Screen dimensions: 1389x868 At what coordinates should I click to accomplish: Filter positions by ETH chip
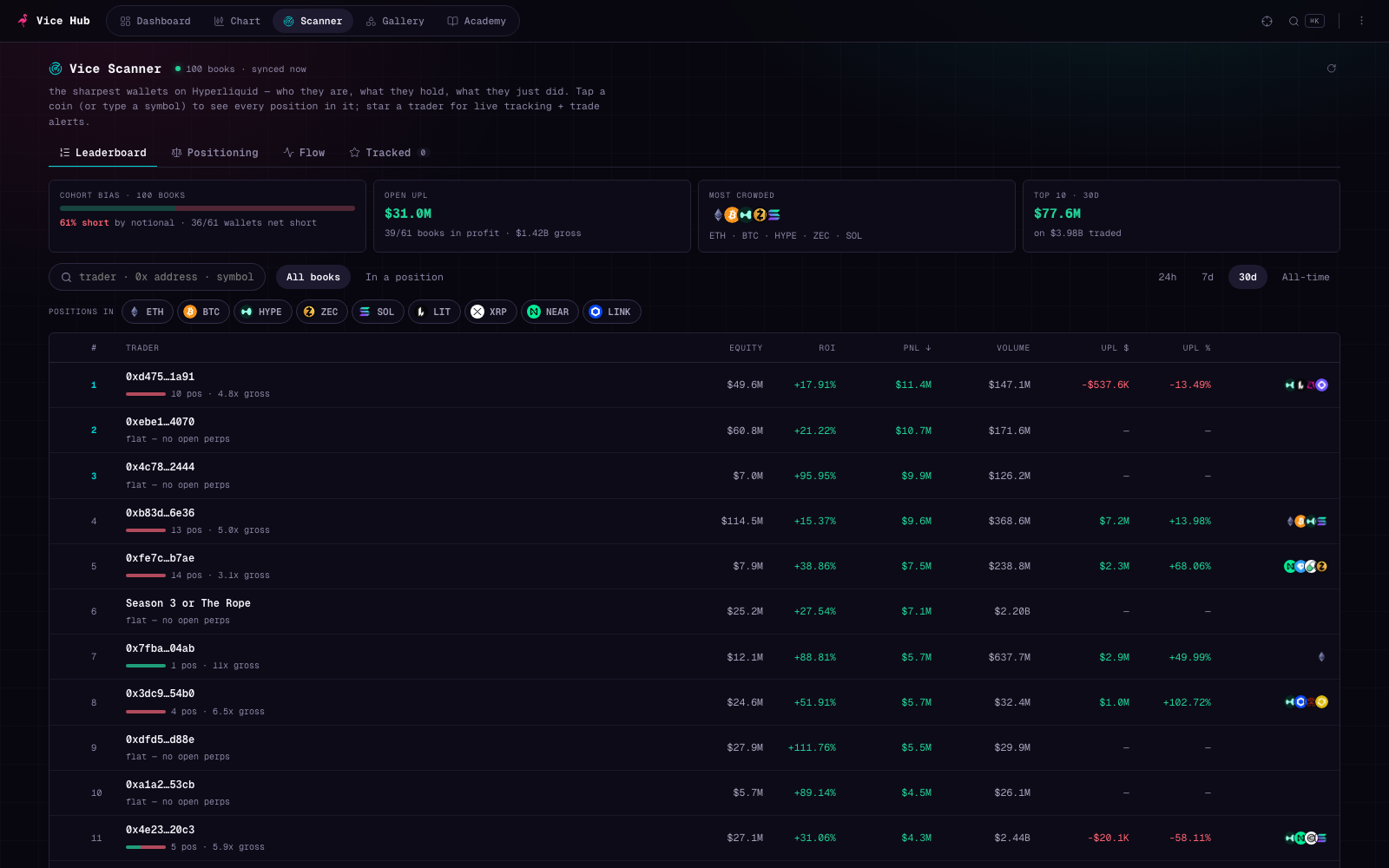[147, 312]
